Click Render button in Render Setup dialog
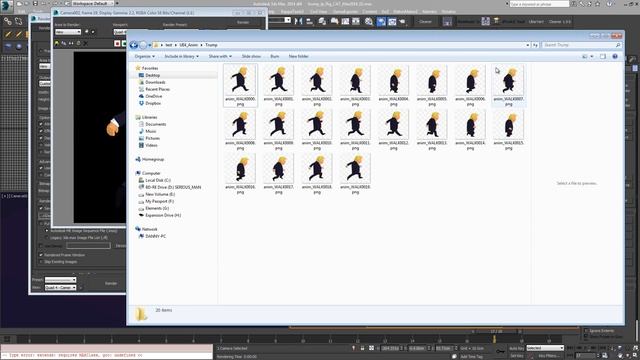Viewport: 640px width, 360px height. click(111, 283)
